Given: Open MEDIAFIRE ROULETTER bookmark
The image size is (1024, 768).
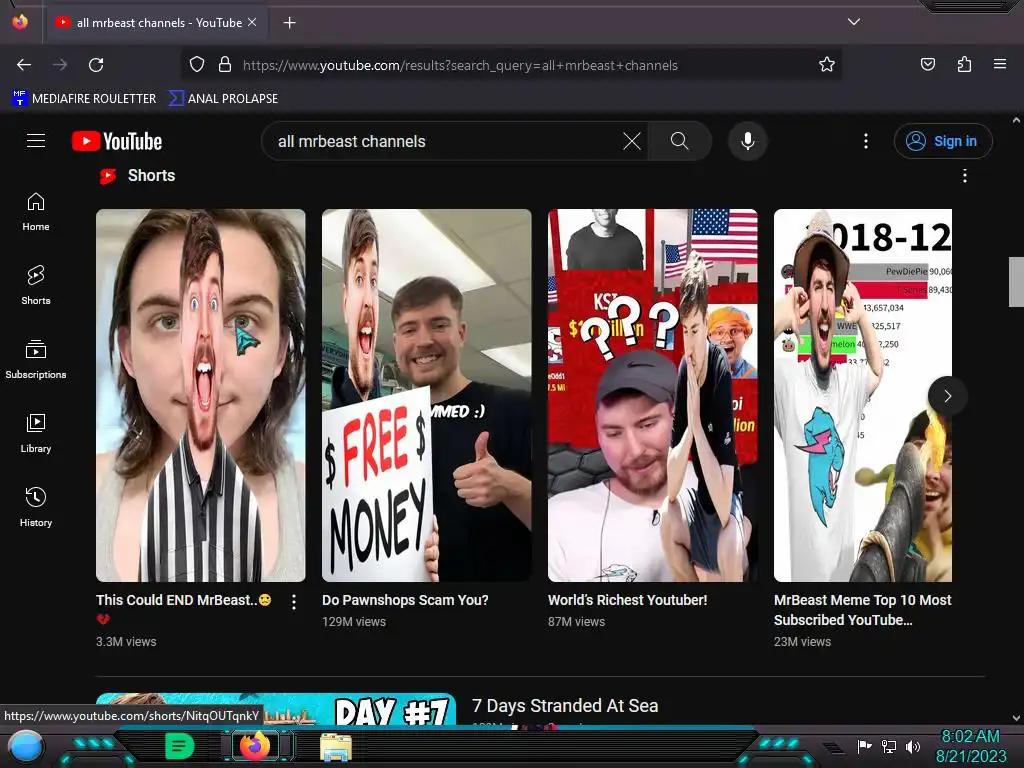Looking at the screenshot, I should 84,99.
